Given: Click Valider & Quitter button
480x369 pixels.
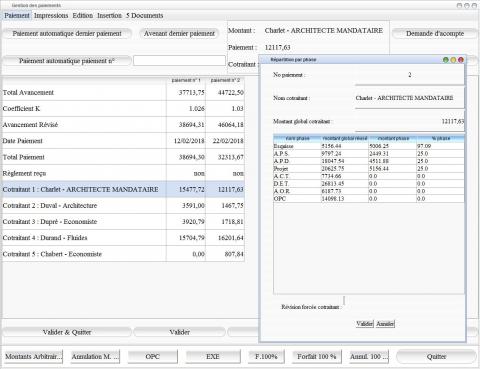Looking at the screenshot, I should click(x=67, y=332).
